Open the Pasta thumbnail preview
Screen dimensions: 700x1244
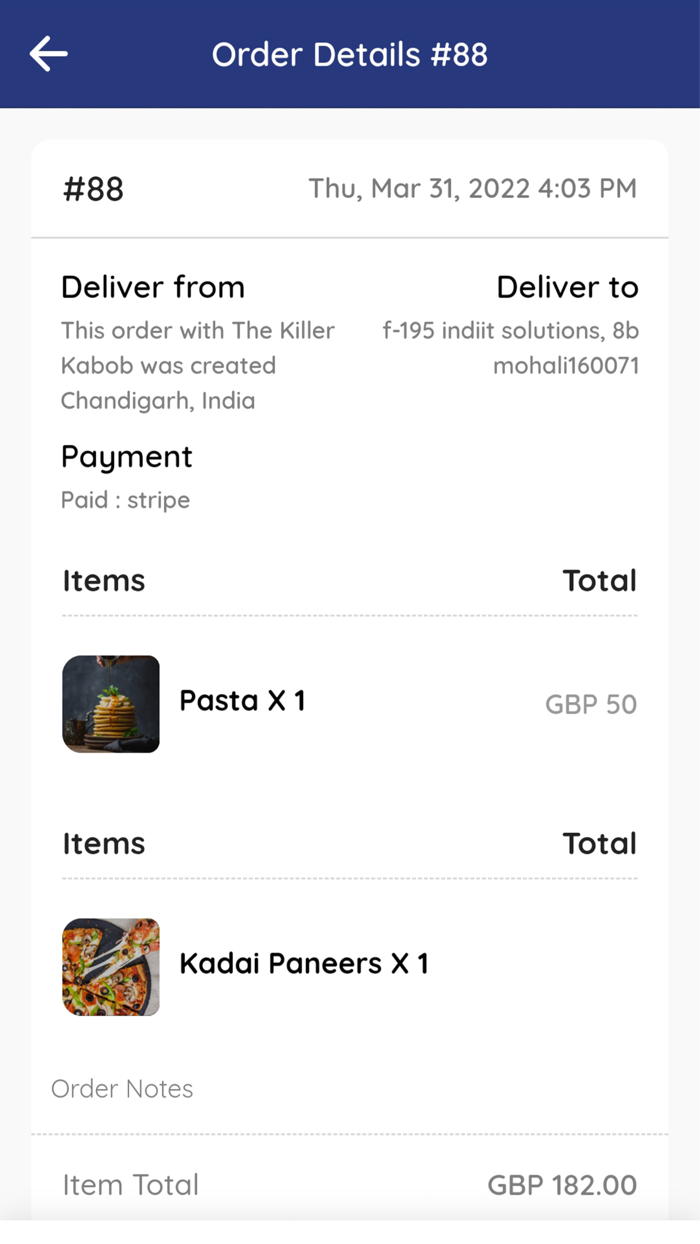point(111,704)
